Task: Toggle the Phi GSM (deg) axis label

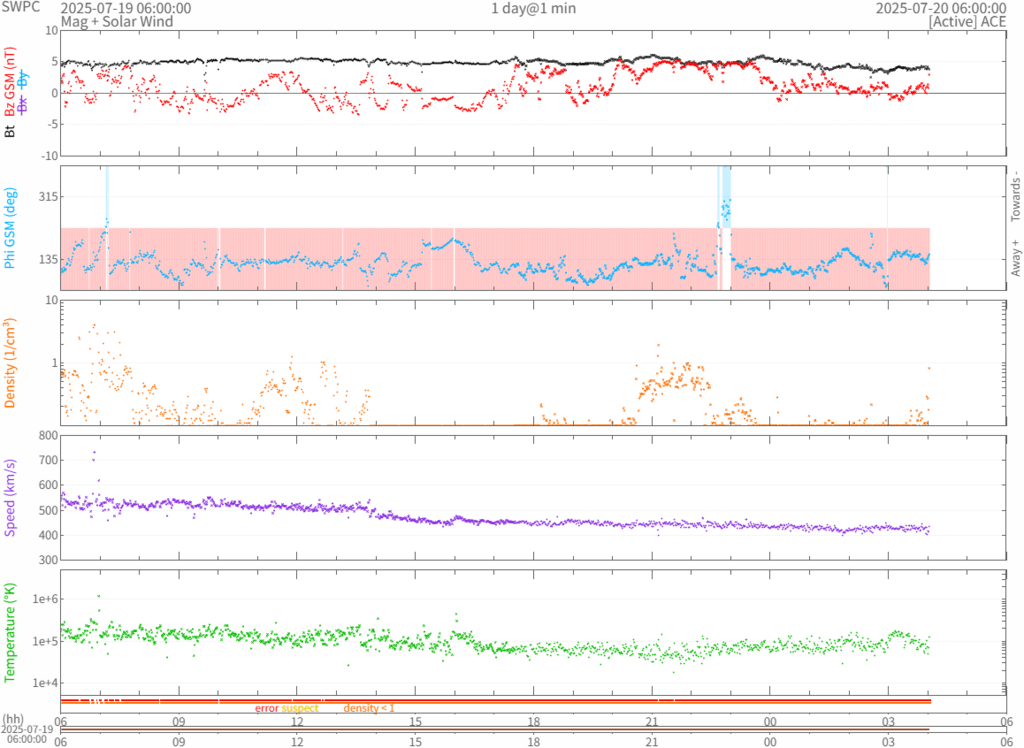Action: coord(10,228)
